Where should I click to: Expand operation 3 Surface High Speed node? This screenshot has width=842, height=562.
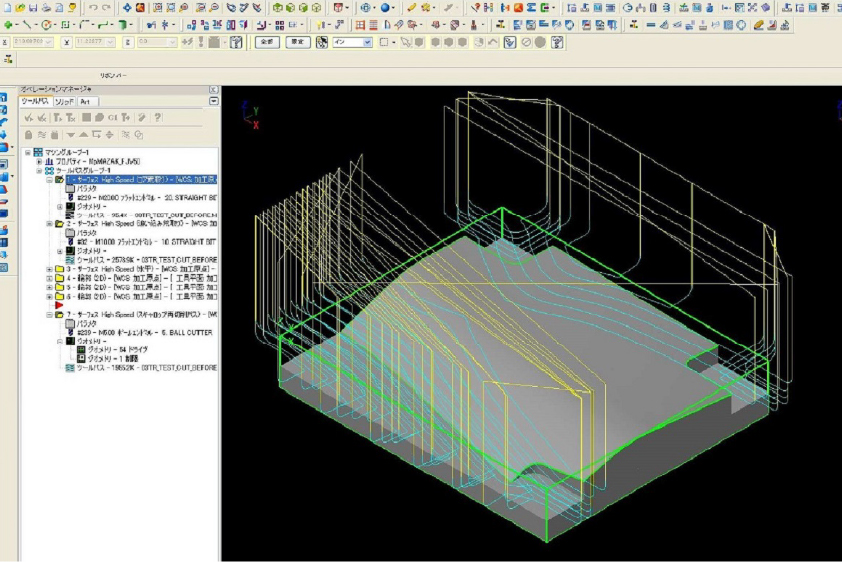(x=50, y=269)
